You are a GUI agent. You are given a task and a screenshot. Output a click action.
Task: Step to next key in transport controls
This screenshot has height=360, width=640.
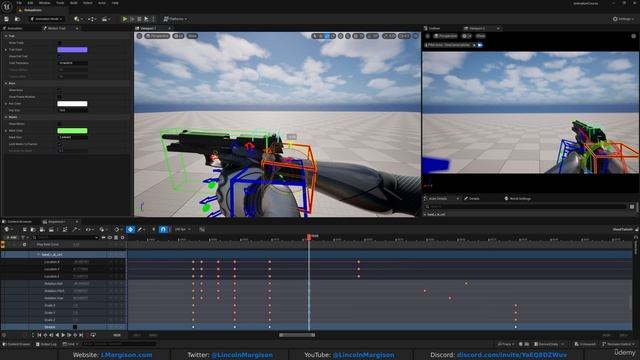75,335
